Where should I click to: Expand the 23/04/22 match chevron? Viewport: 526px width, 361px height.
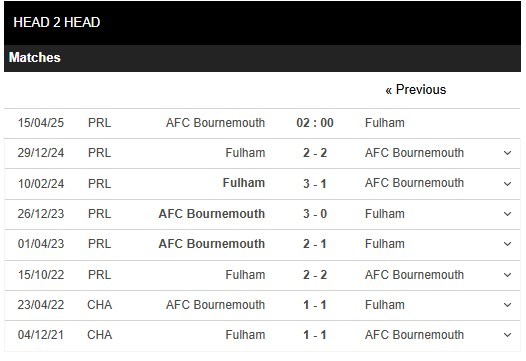[x=507, y=305]
